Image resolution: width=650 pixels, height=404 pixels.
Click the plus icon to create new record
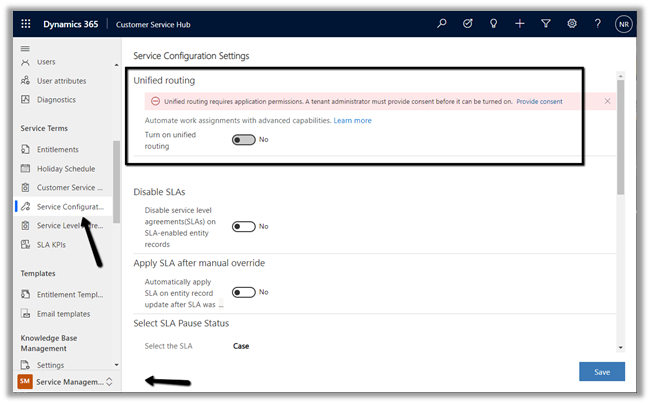[520, 23]
